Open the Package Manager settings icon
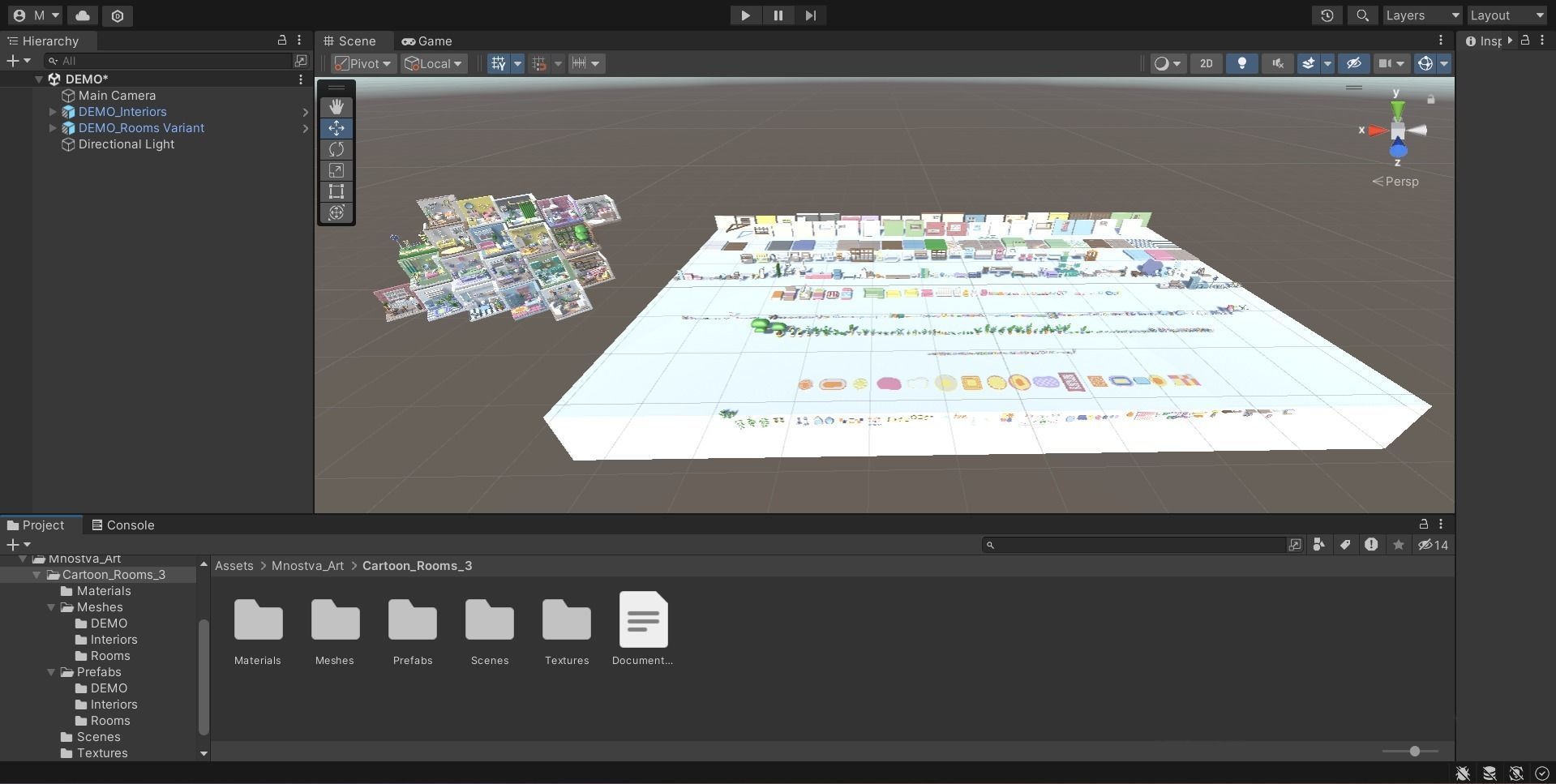 [118, 15]
